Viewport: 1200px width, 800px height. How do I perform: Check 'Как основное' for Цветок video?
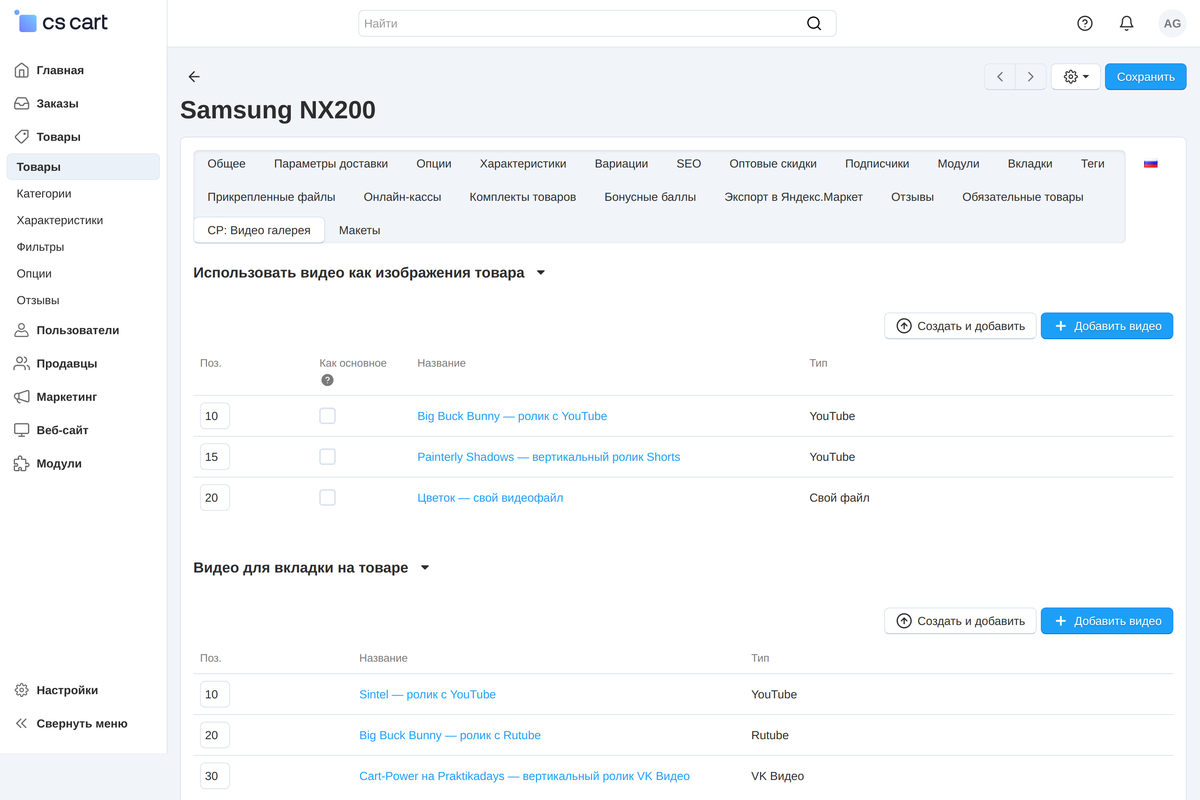[x=327, y=497]
